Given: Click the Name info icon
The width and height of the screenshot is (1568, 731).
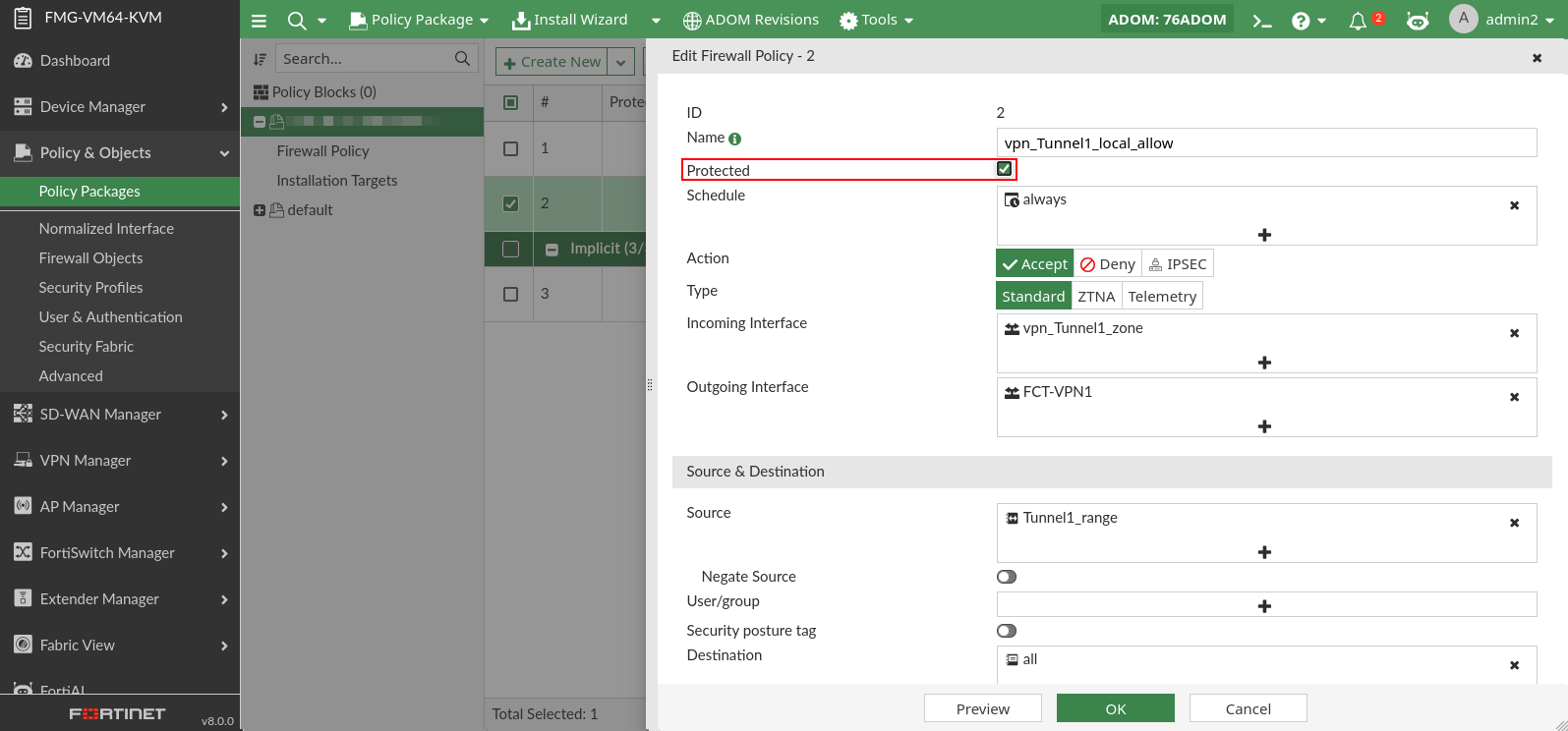Looking at the screenshot, I should coord(735,139).
